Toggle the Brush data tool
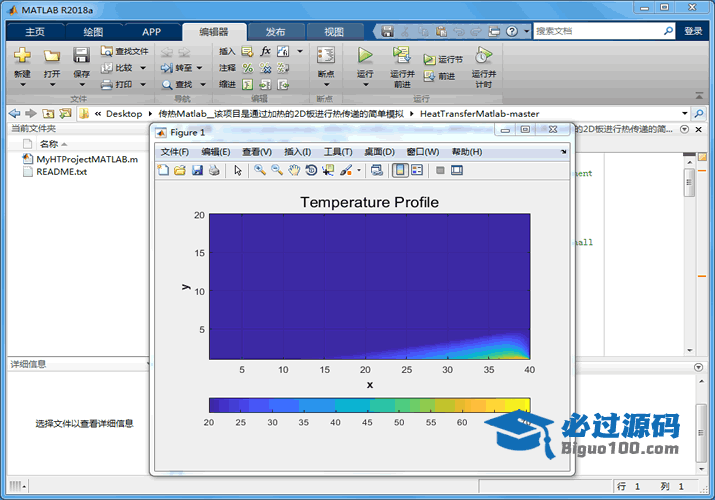Image resolution: width=715 pixels, height=500 pixels. pos(347,170)
